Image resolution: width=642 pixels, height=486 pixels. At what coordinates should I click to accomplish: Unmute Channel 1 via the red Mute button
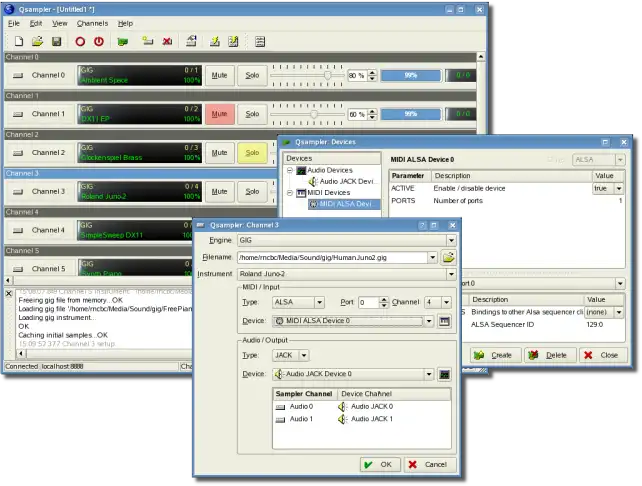click(219, 114)
